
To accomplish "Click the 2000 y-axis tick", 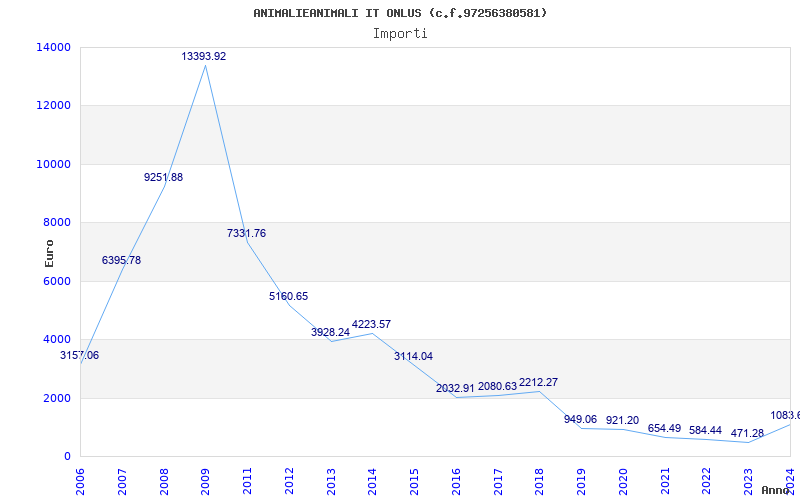I will (x=56, y=398).
